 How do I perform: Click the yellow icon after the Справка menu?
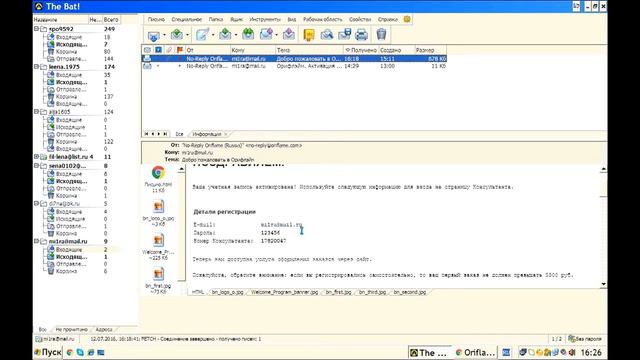click(x=407, y=19)
